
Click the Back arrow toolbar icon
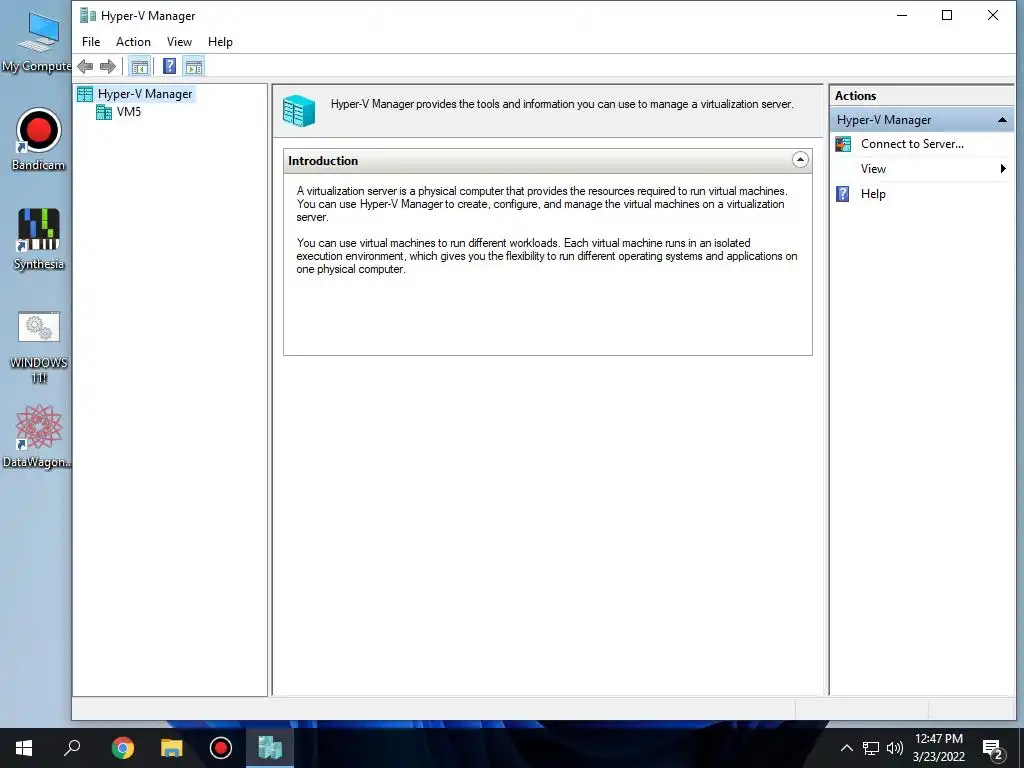85,66
